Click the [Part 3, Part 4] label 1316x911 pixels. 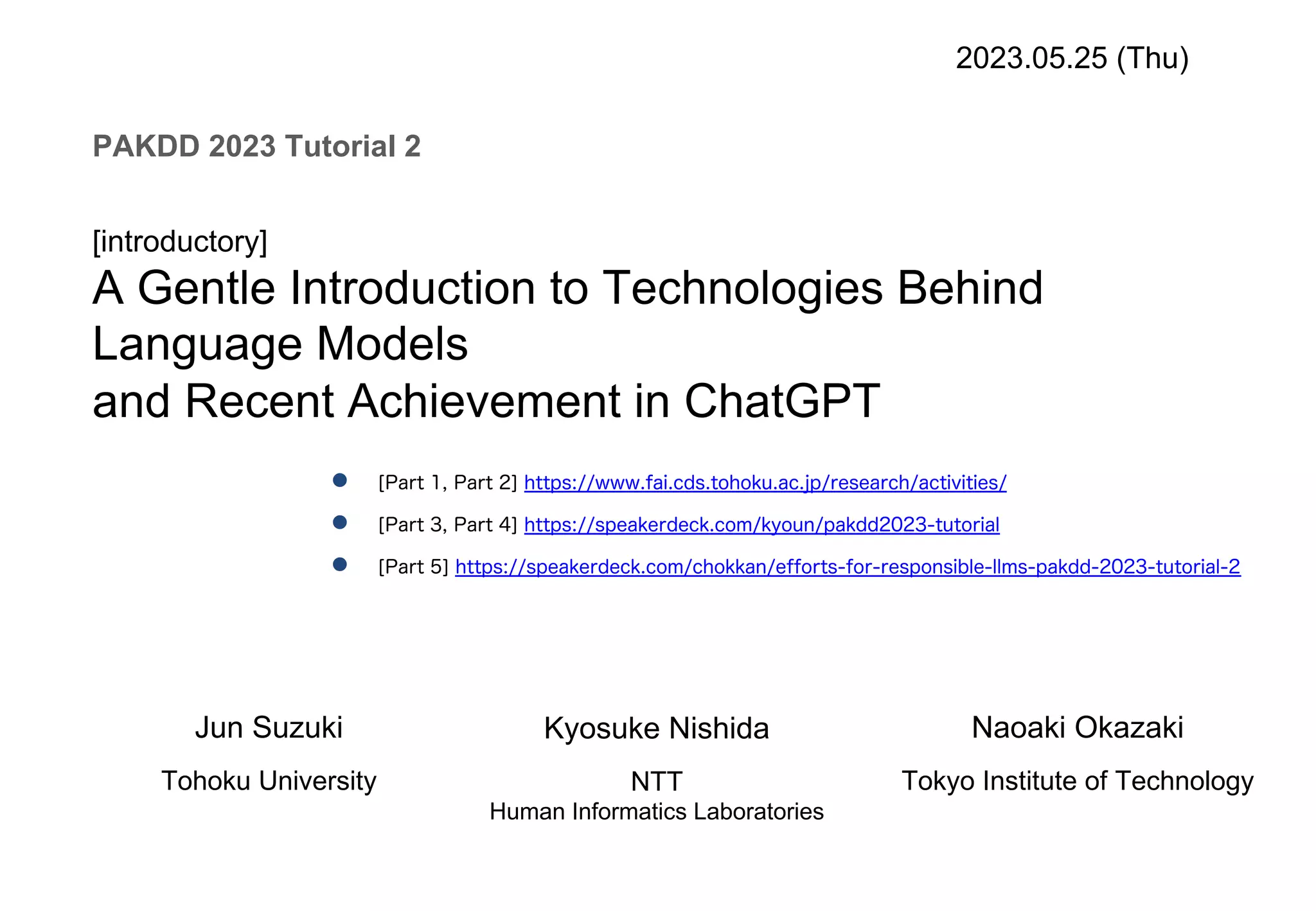(447, 525)
